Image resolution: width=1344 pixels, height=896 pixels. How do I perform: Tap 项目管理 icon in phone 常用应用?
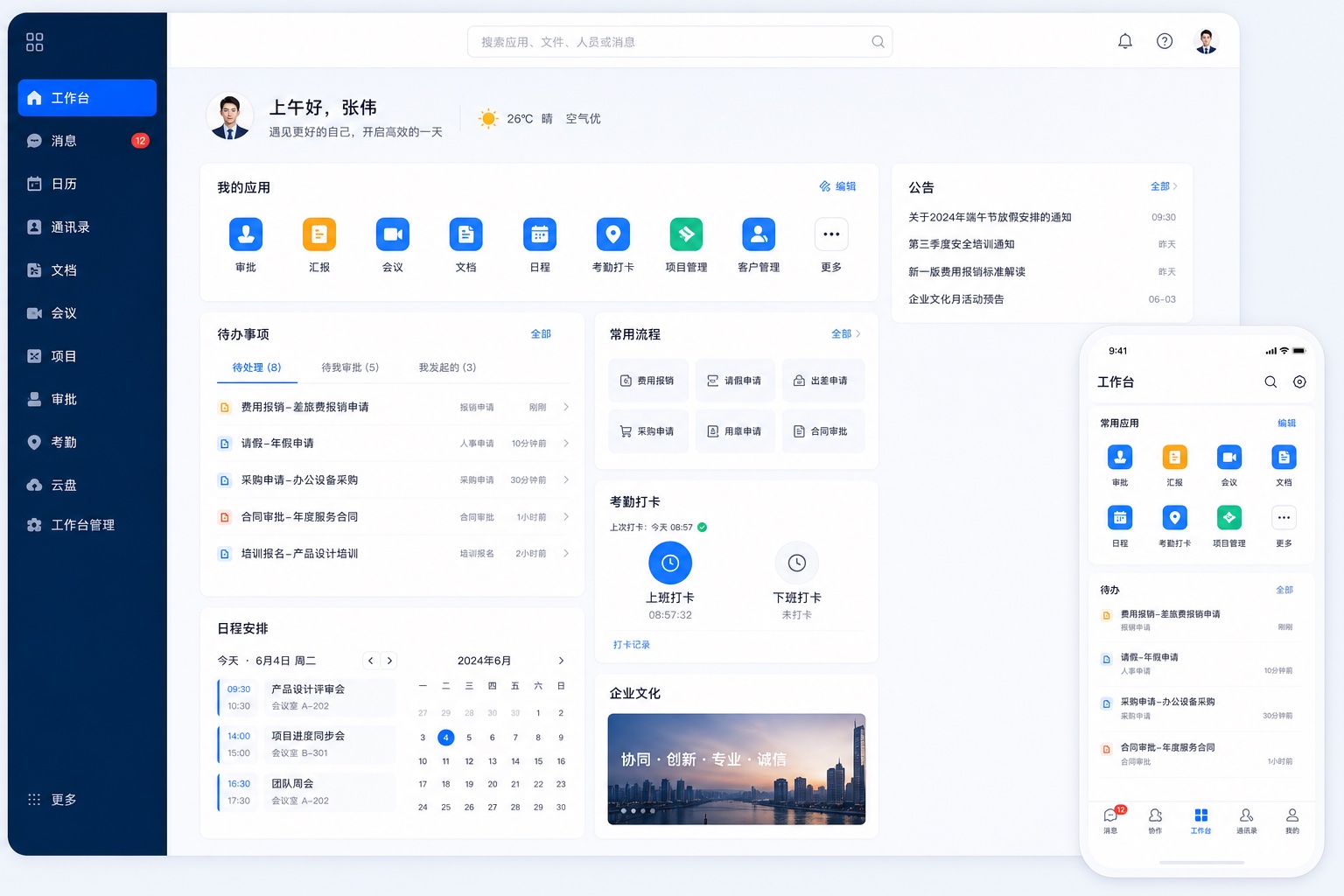1229,517
